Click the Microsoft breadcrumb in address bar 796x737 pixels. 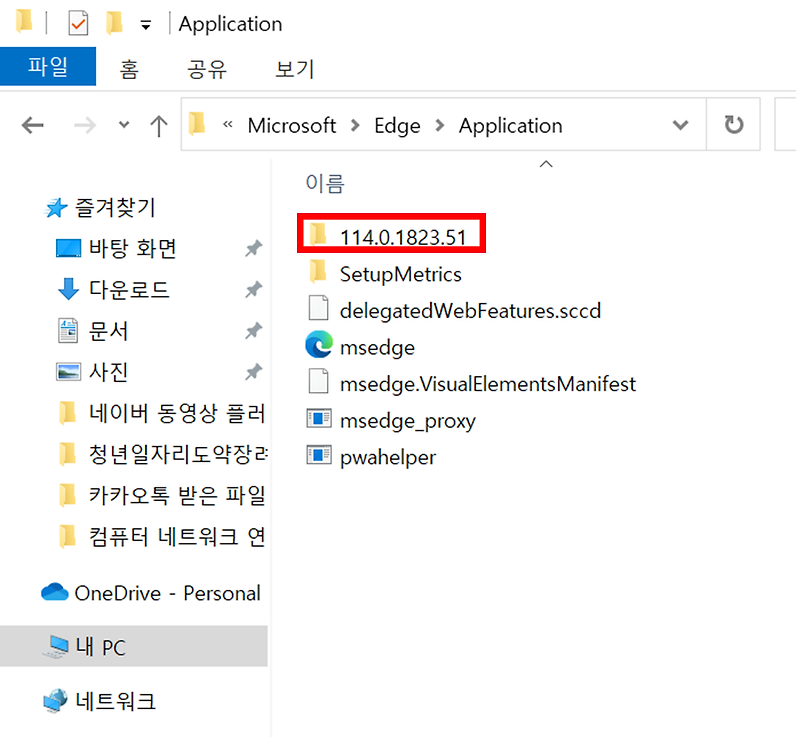tap(291, 125)
